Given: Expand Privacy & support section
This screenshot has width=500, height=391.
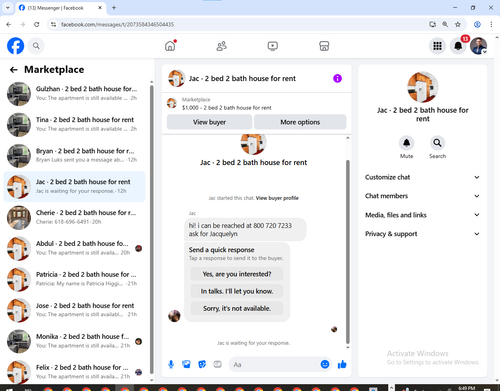Looking at the screenshot, I should click(x=422, y=234).
